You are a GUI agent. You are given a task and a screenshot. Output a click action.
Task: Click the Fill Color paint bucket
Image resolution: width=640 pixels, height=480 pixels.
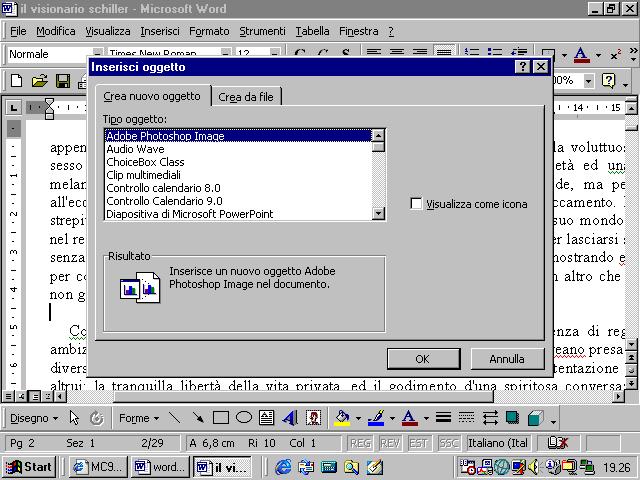pos(342,418)
